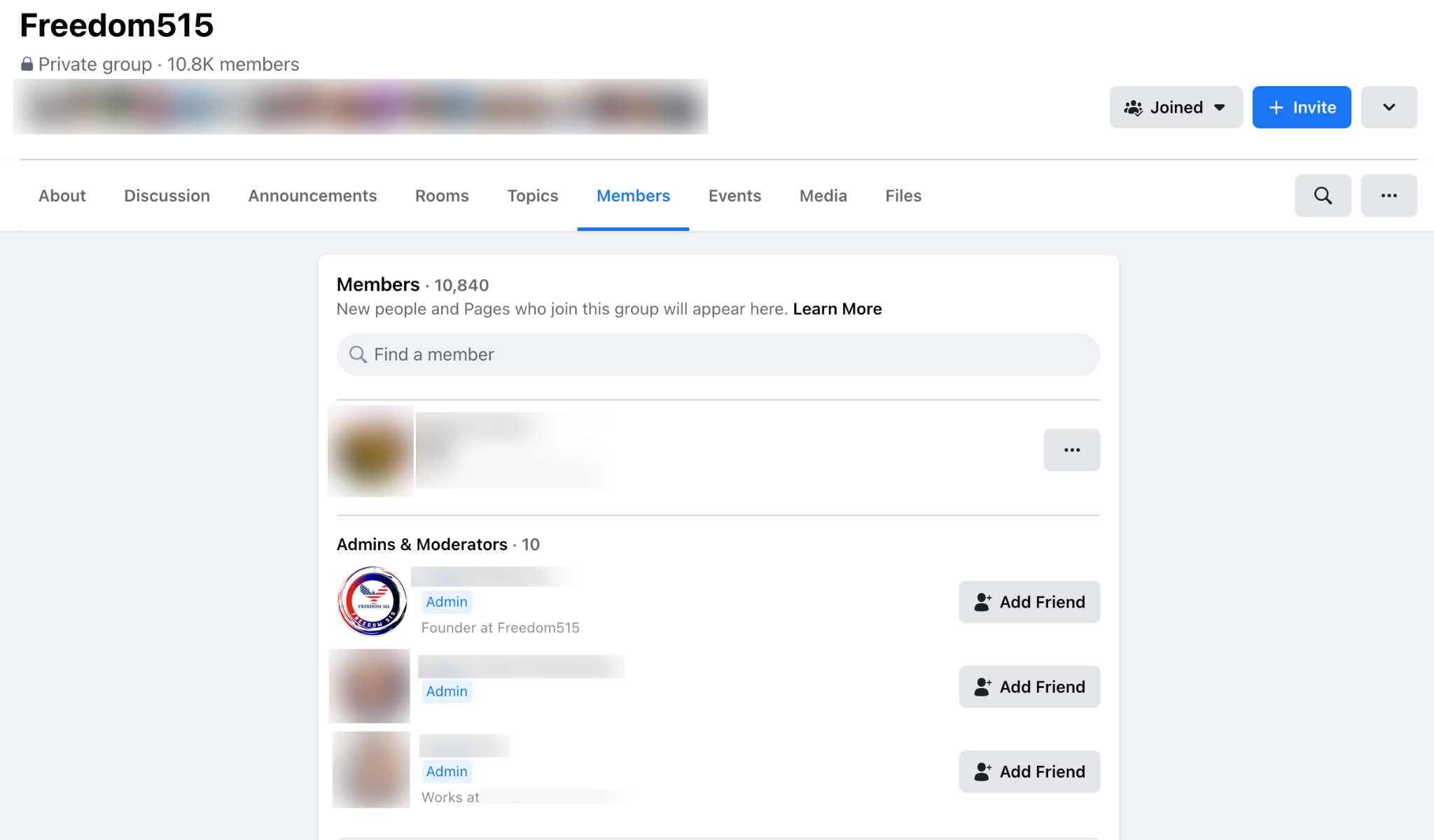Click the magnifier inside Find a member
Image resolution: width=1434 pixels, height=840 pixels.
point(358,354)
